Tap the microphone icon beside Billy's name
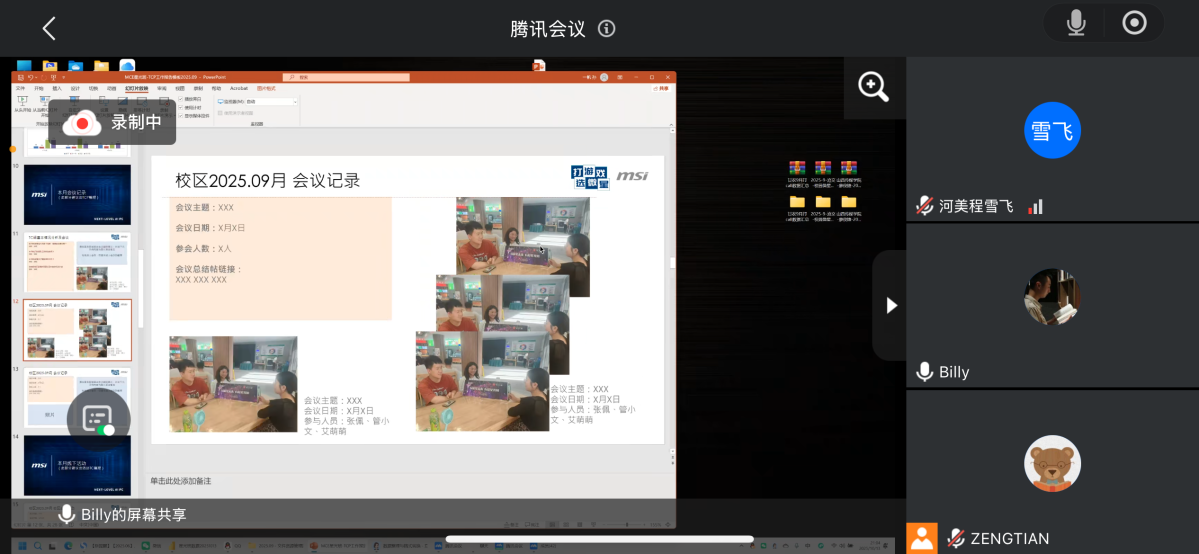The height and width of the screenshot is (554, 1199). click(925, 372)
